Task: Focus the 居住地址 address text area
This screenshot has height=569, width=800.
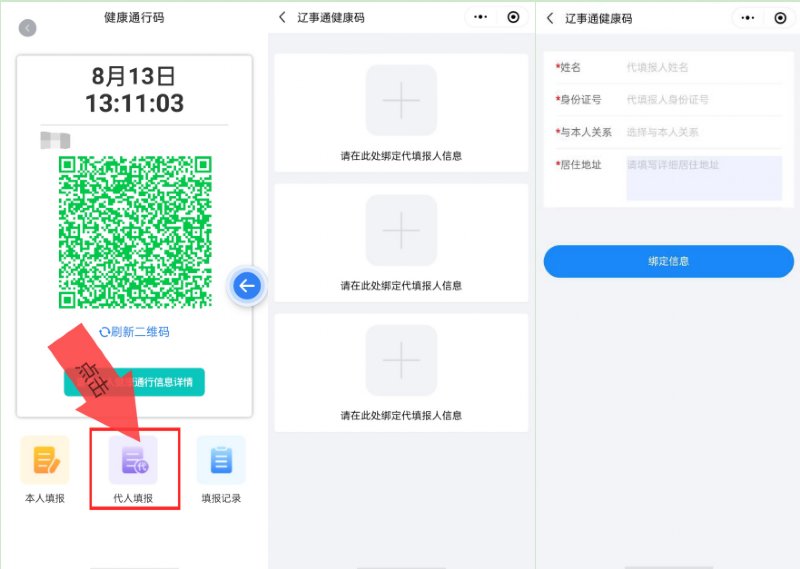Action: coord(704,178)
